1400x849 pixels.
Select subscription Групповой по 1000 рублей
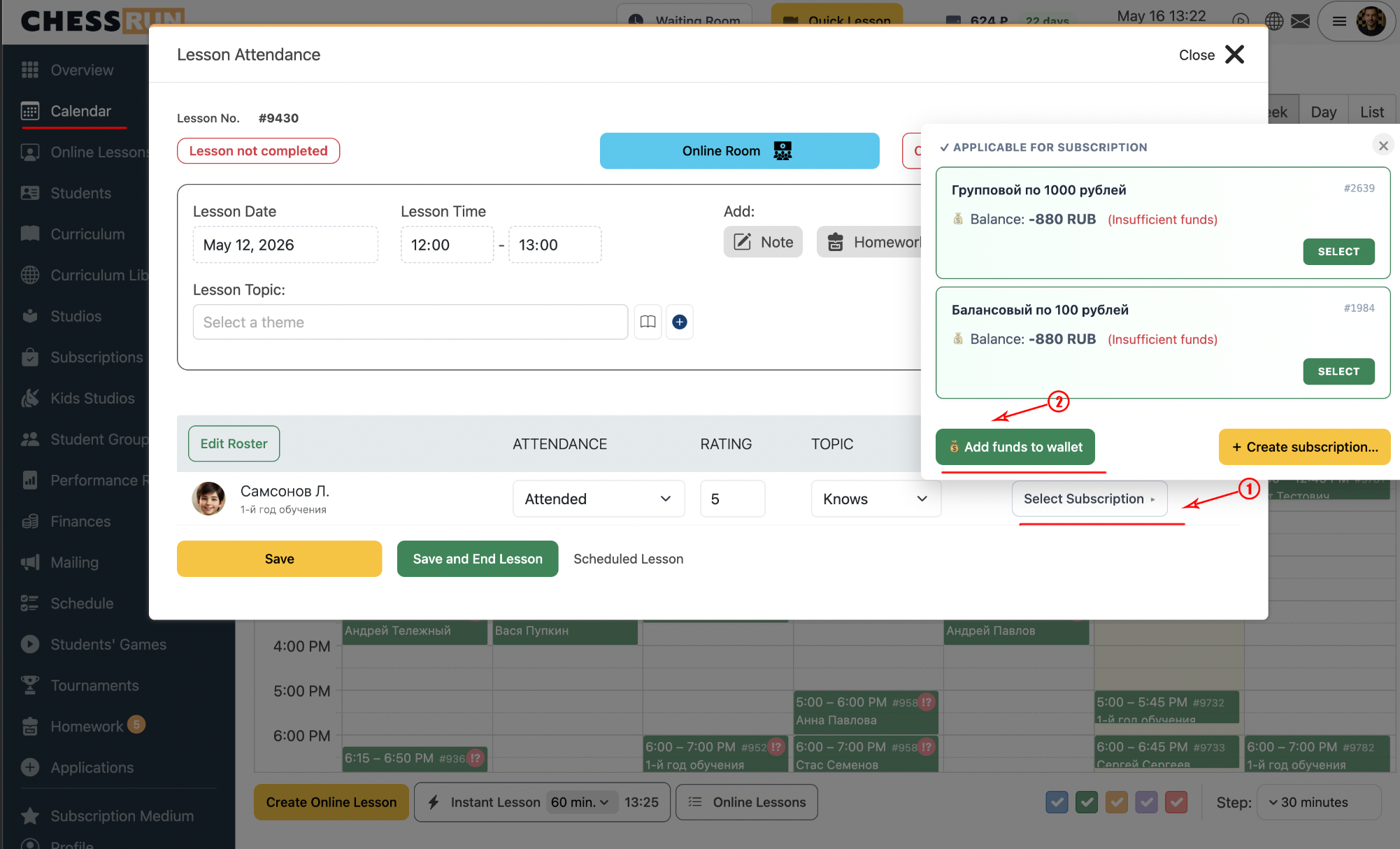coord(1338,252)
